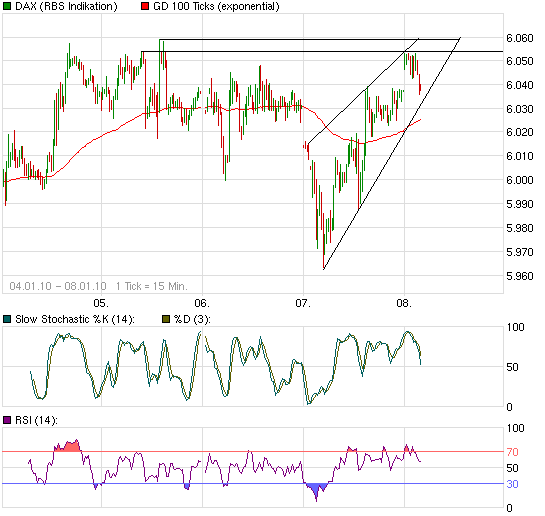Click the purple RSI (14) legend swatch
The height and width of the screenshot is (516, 545).
(7, 420)
